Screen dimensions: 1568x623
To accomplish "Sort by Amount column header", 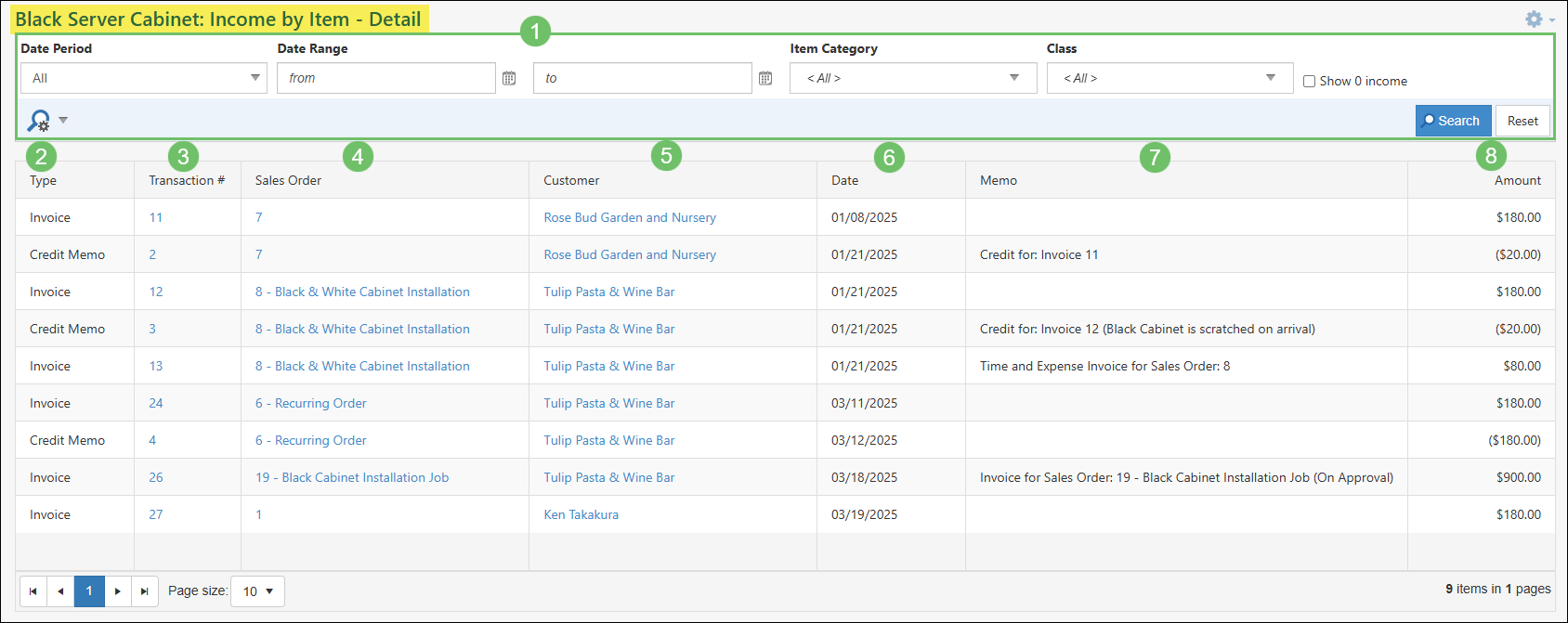I will click(1518, 180).
